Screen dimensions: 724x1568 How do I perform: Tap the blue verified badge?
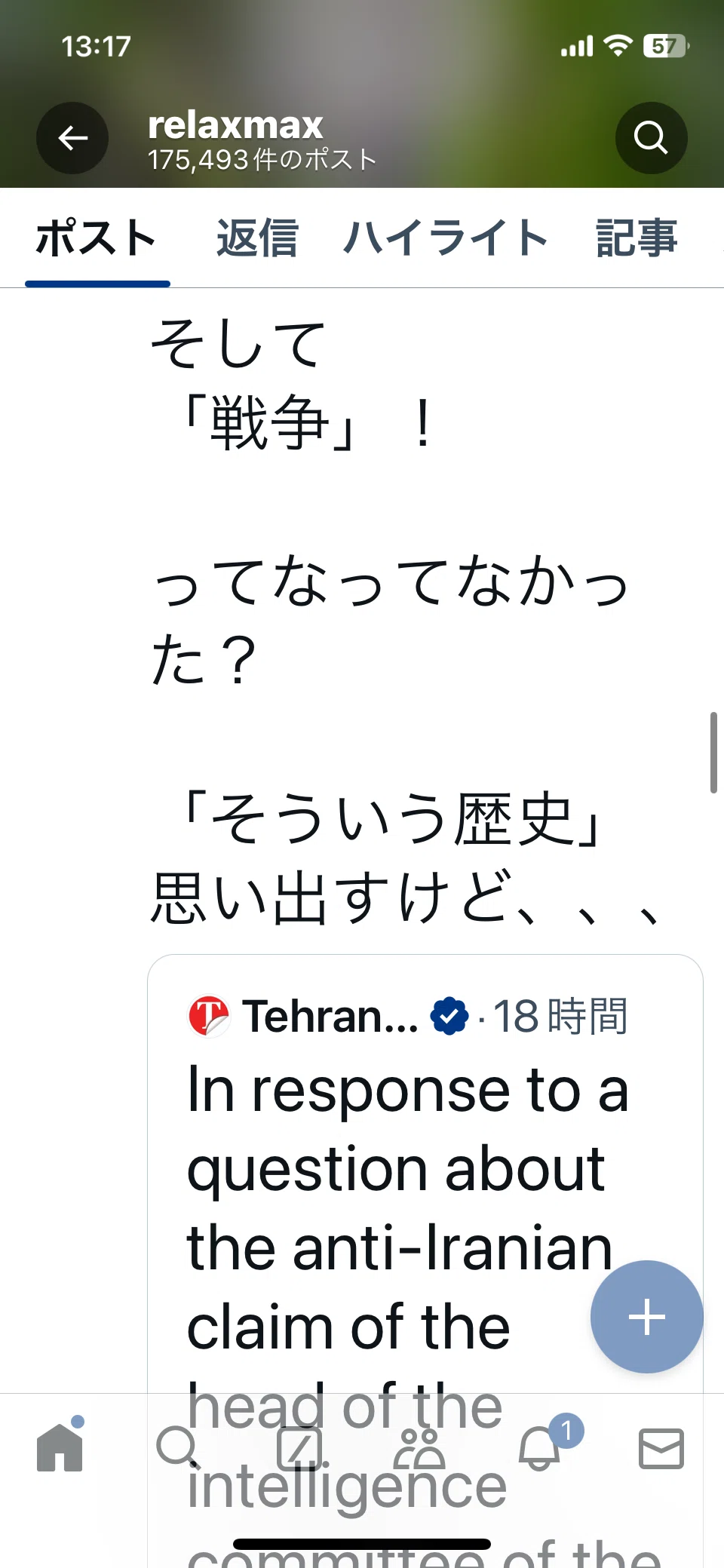(x=449, y=1016)
